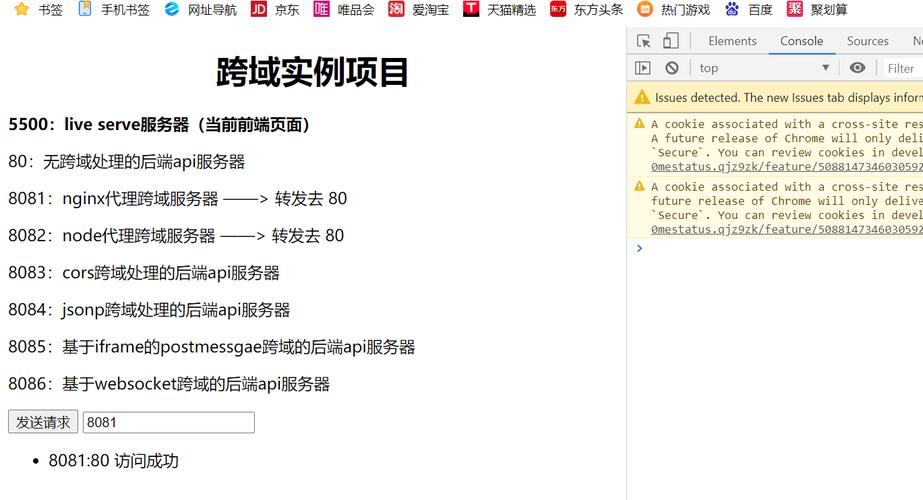
Task: Click the 8085 iframe postmessgae line
Action: 211,347
